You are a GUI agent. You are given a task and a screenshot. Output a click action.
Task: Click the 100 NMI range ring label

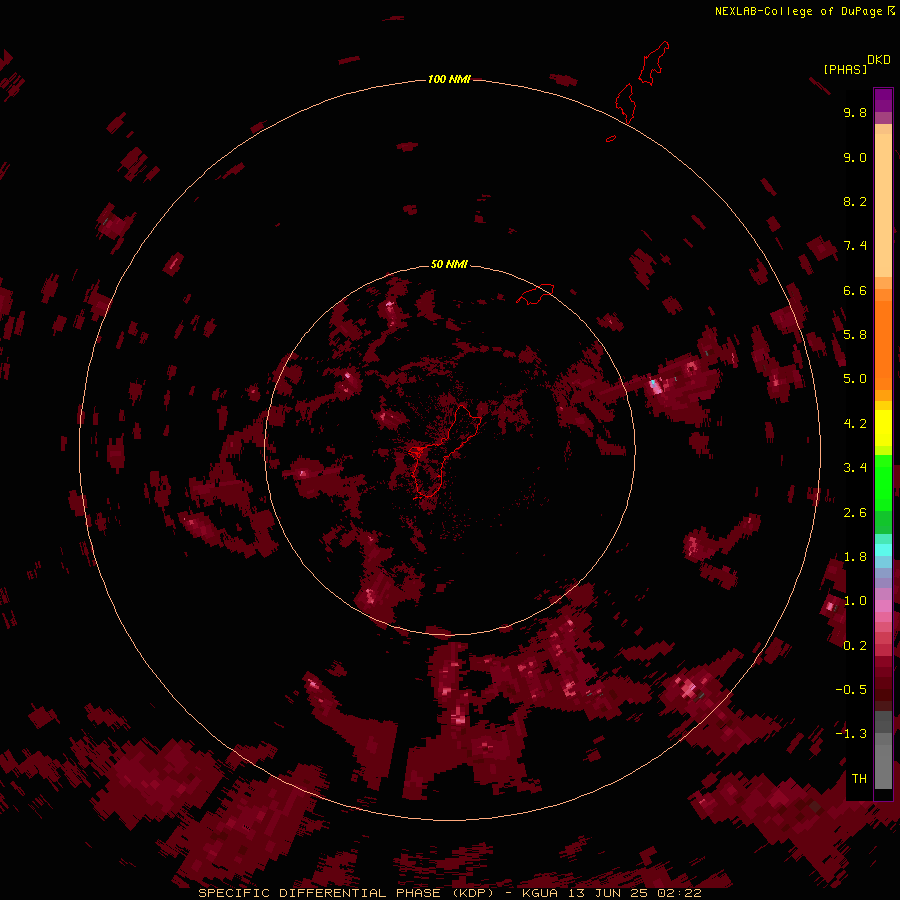tap(449, 79)
